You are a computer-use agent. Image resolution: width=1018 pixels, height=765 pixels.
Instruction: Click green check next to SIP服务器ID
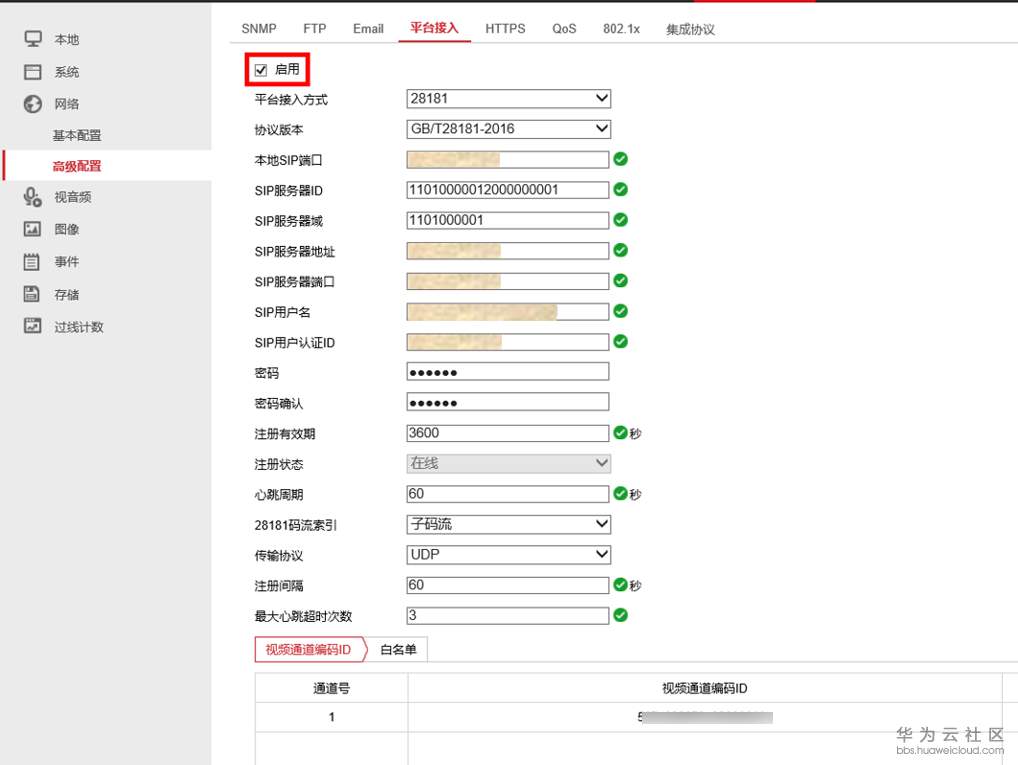tap(621, 190)
